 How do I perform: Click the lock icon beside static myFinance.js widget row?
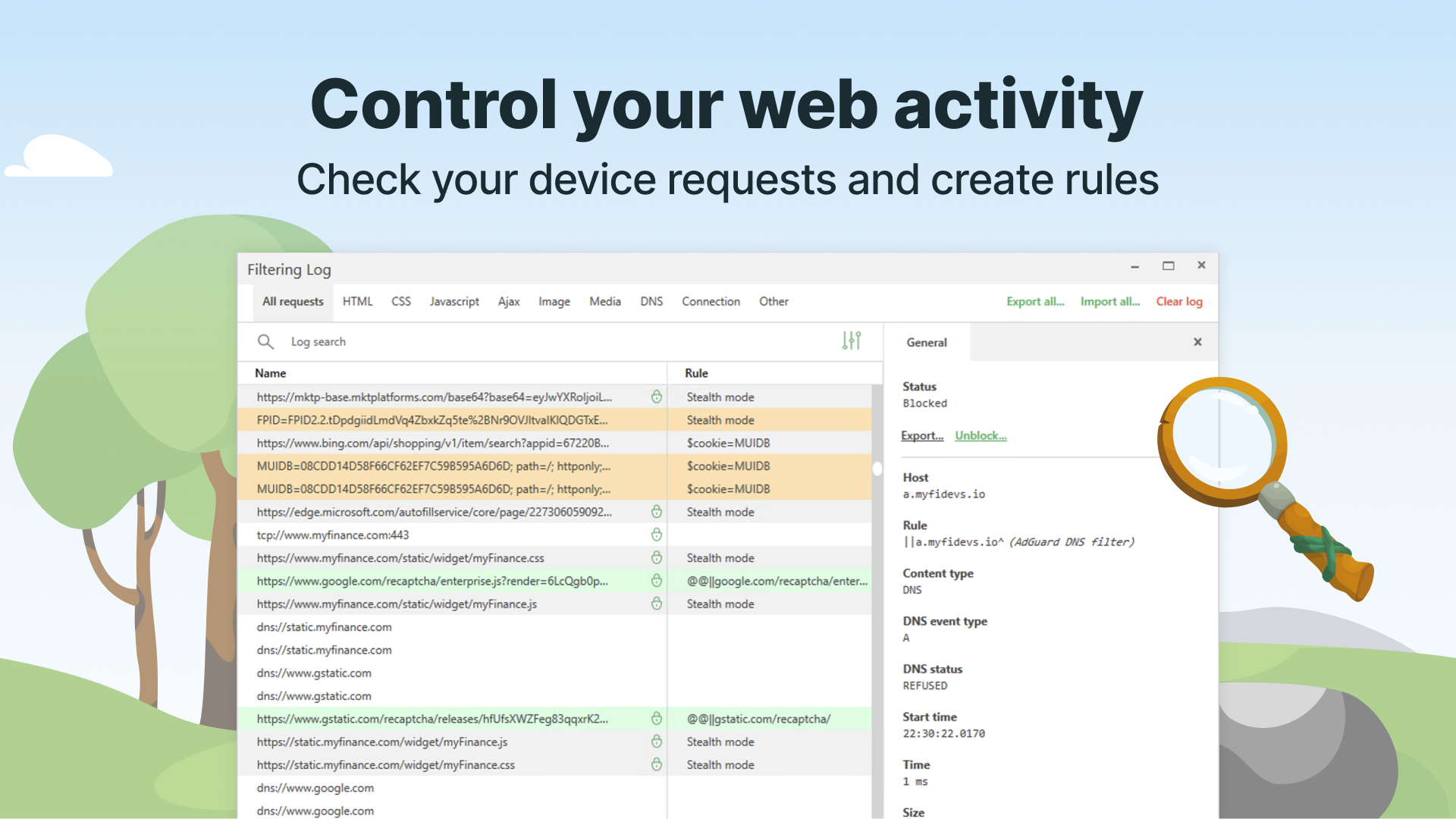point(657,742)
